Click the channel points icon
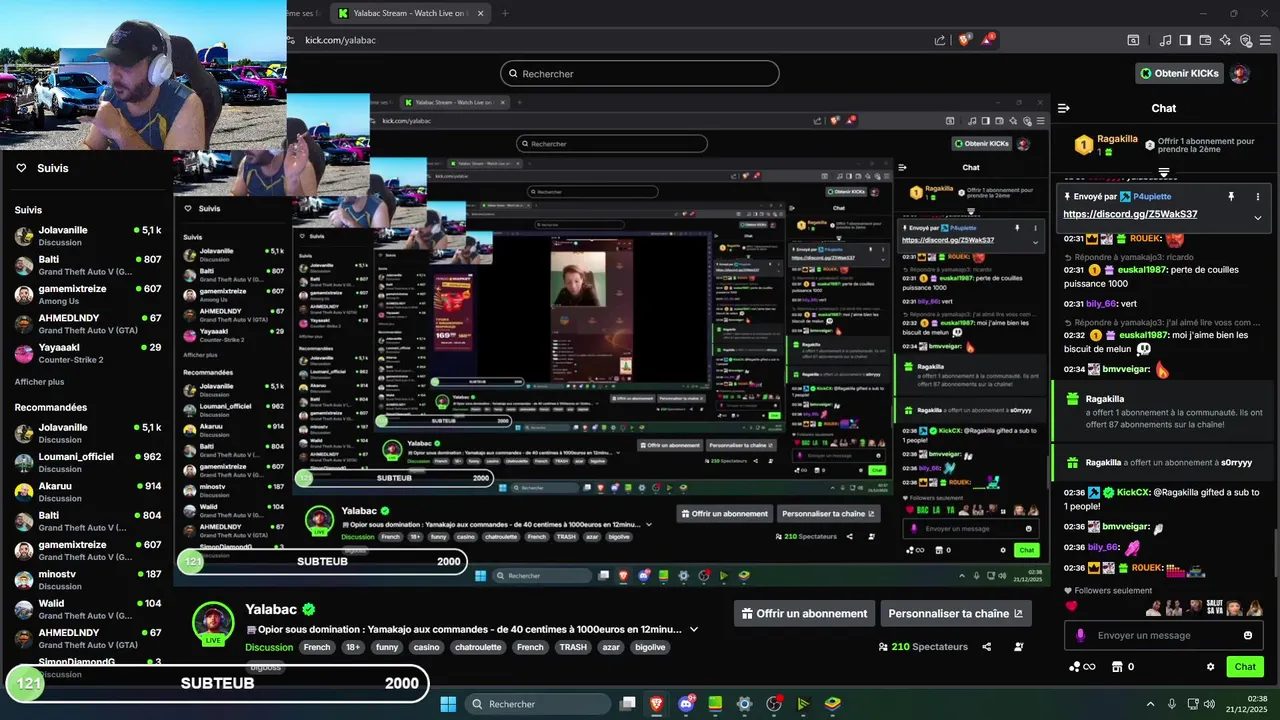The image size is (1280, 720). pyautogui.click(x=1075, y=667)
